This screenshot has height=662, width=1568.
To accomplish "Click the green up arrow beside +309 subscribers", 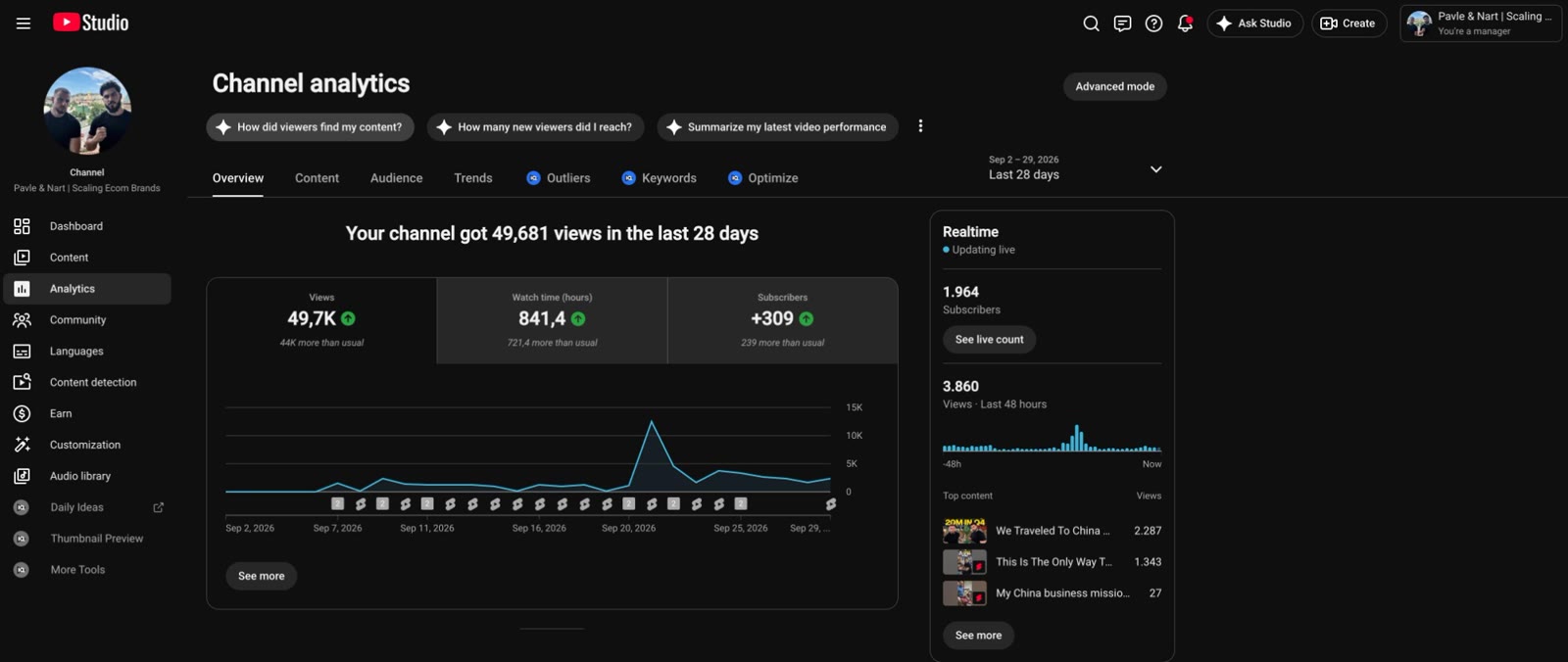I will [x=806, y=319].
